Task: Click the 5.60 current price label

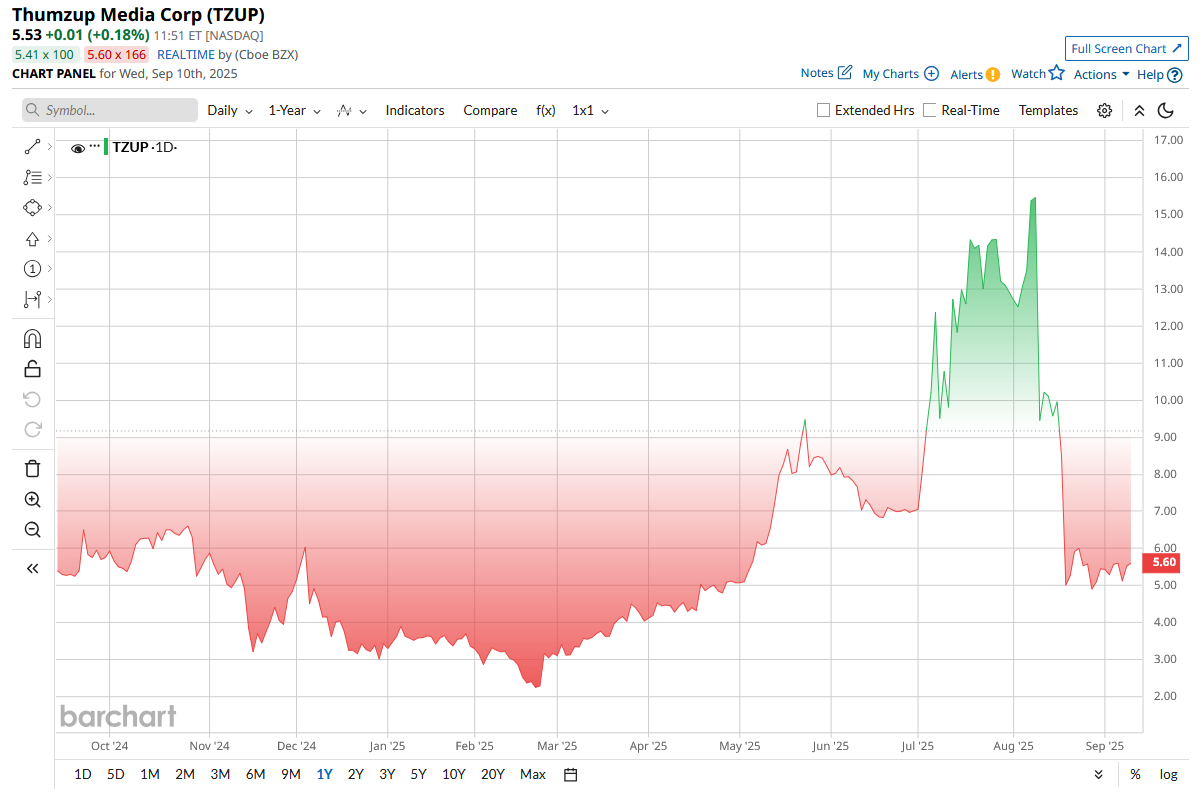Action: click(x=1163, y=562)
